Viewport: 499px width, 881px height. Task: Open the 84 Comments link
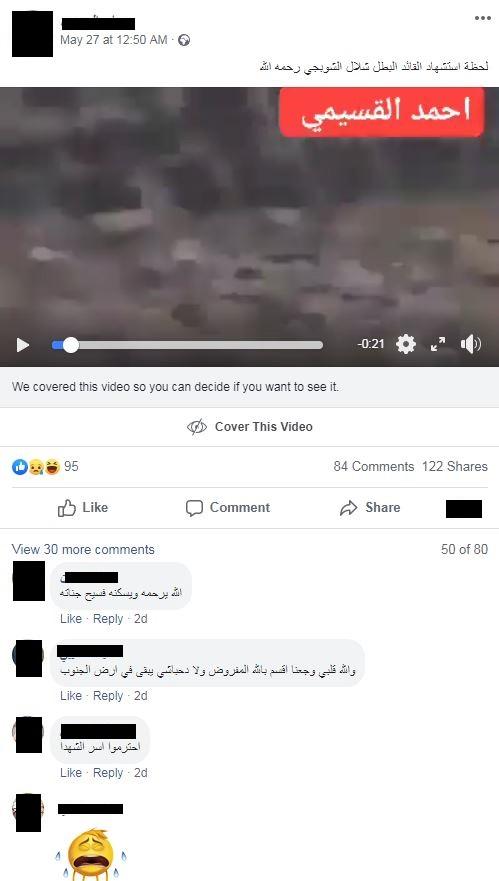[x=374, y=466]
